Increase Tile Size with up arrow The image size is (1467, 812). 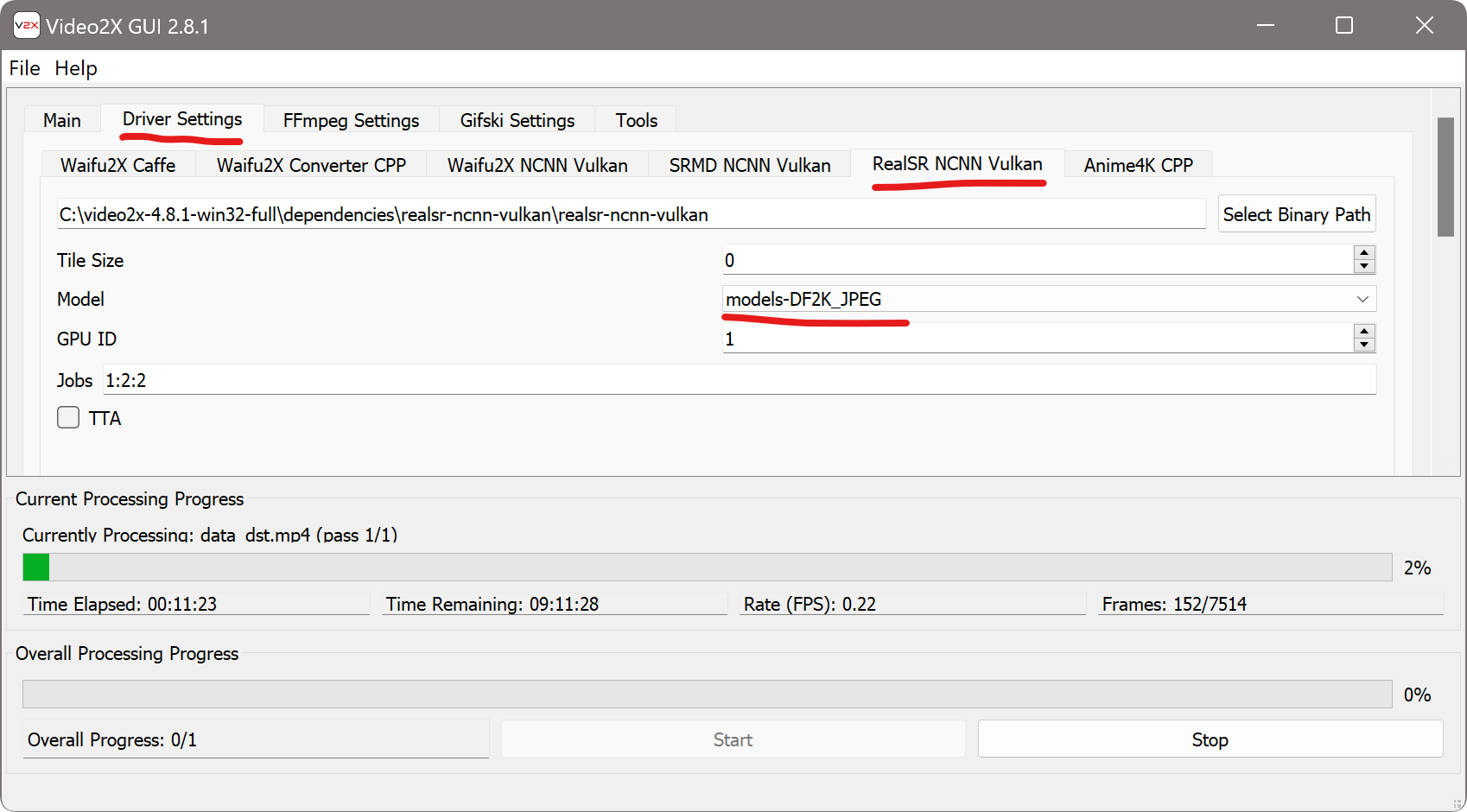click(x=1364, y=253)
